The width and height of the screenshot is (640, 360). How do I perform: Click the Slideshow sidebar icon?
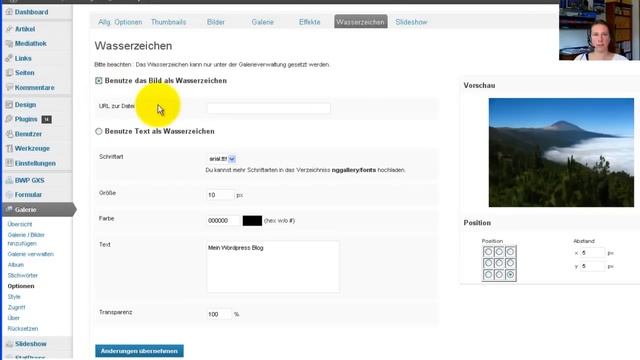[x=9, y=344]
